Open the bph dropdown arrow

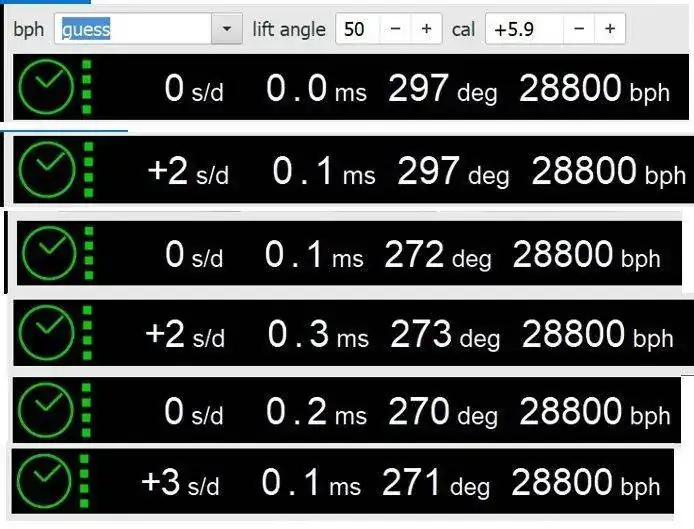point(227,29)
